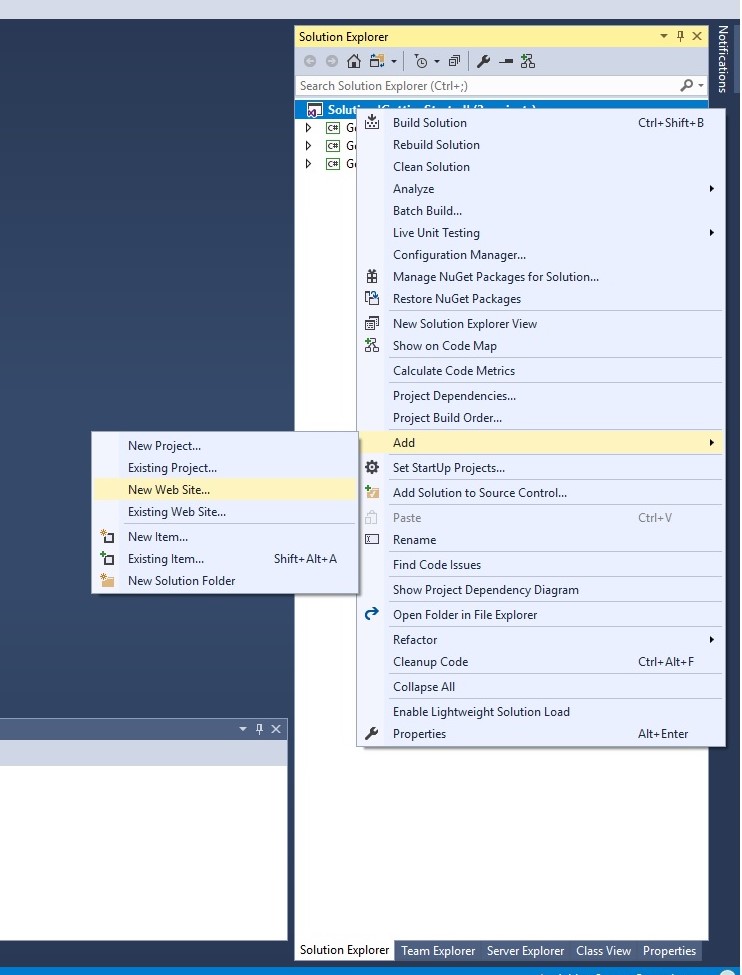The height and width of the screenshot is (975, 742).
Task: Expand the Analyze submenu
Action: [x=540, y=189]
